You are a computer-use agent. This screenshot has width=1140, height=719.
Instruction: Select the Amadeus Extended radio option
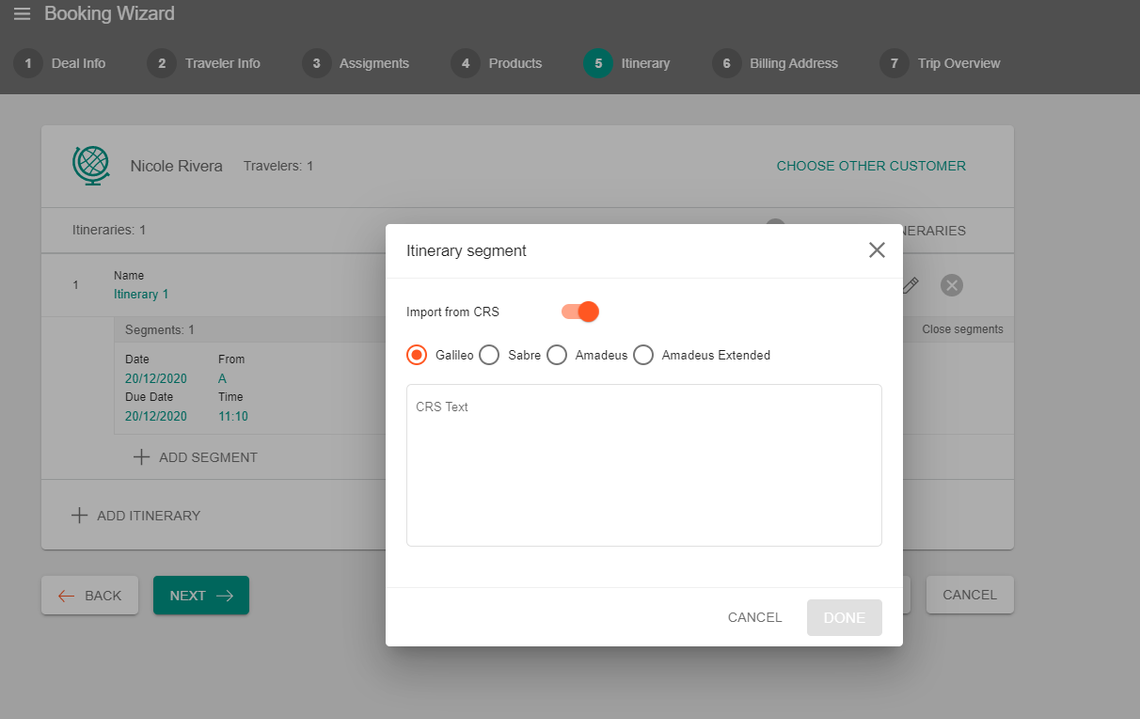[643, 355]
